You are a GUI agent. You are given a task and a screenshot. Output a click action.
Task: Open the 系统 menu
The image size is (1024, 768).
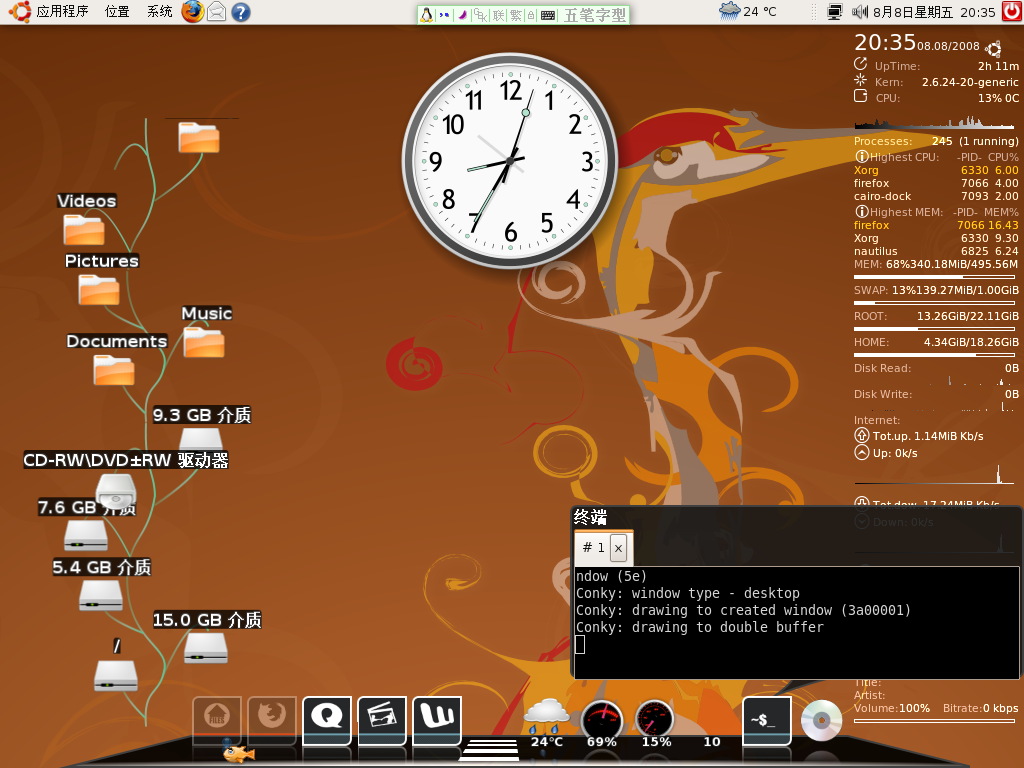(x=159, y=12)
